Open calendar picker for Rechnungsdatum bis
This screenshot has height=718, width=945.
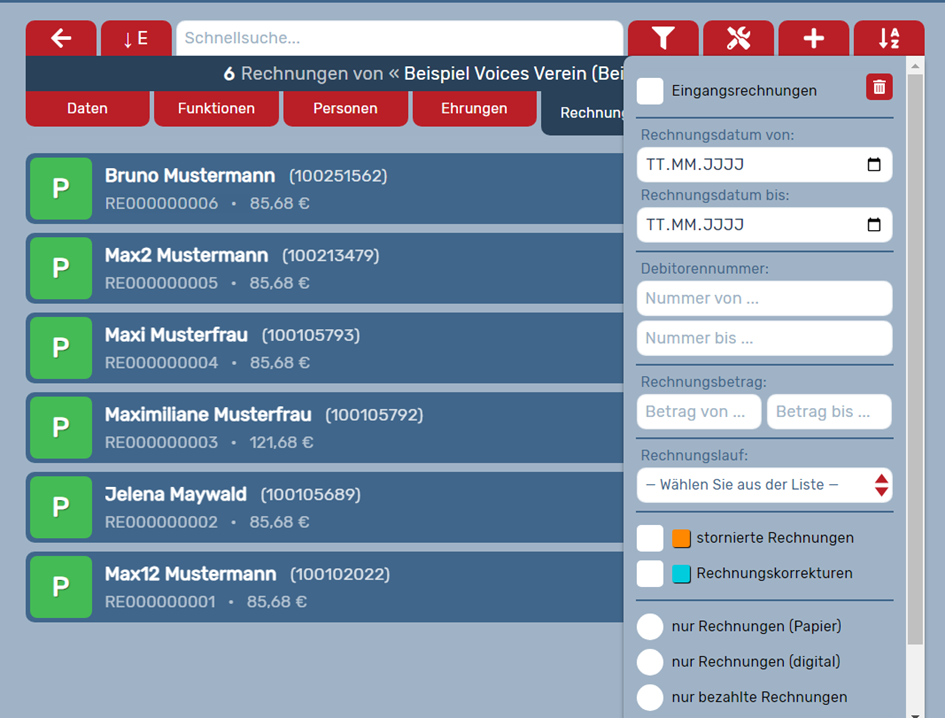point(874,225)
